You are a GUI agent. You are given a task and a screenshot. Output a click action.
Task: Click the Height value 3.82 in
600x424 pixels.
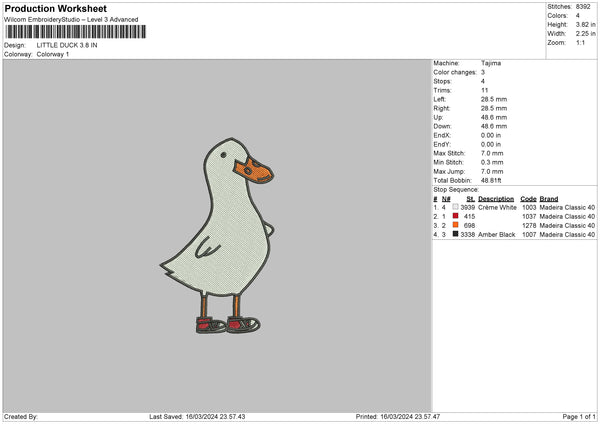point(585,24)
